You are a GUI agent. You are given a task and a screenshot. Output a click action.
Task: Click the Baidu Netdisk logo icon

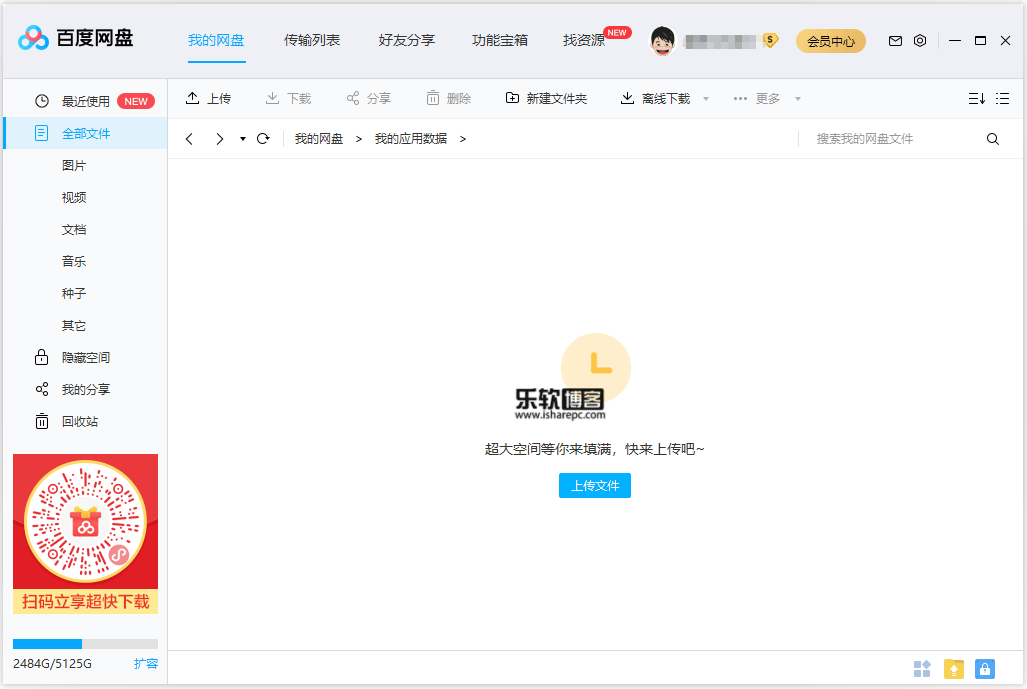(x=33, y=39)
